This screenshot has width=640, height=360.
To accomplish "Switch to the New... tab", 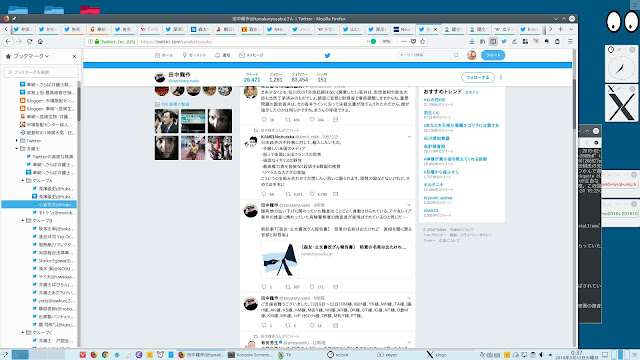I will [402, 29].
